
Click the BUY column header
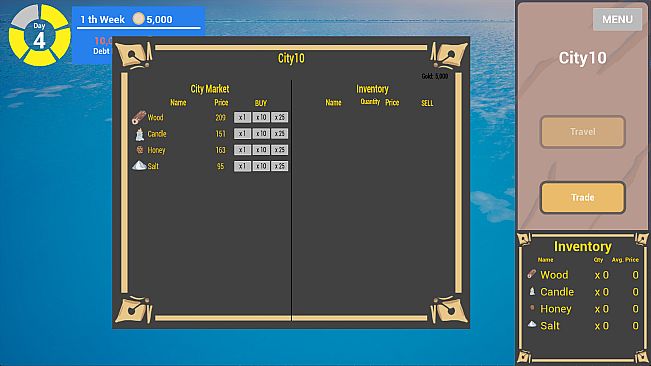[261, 103]
